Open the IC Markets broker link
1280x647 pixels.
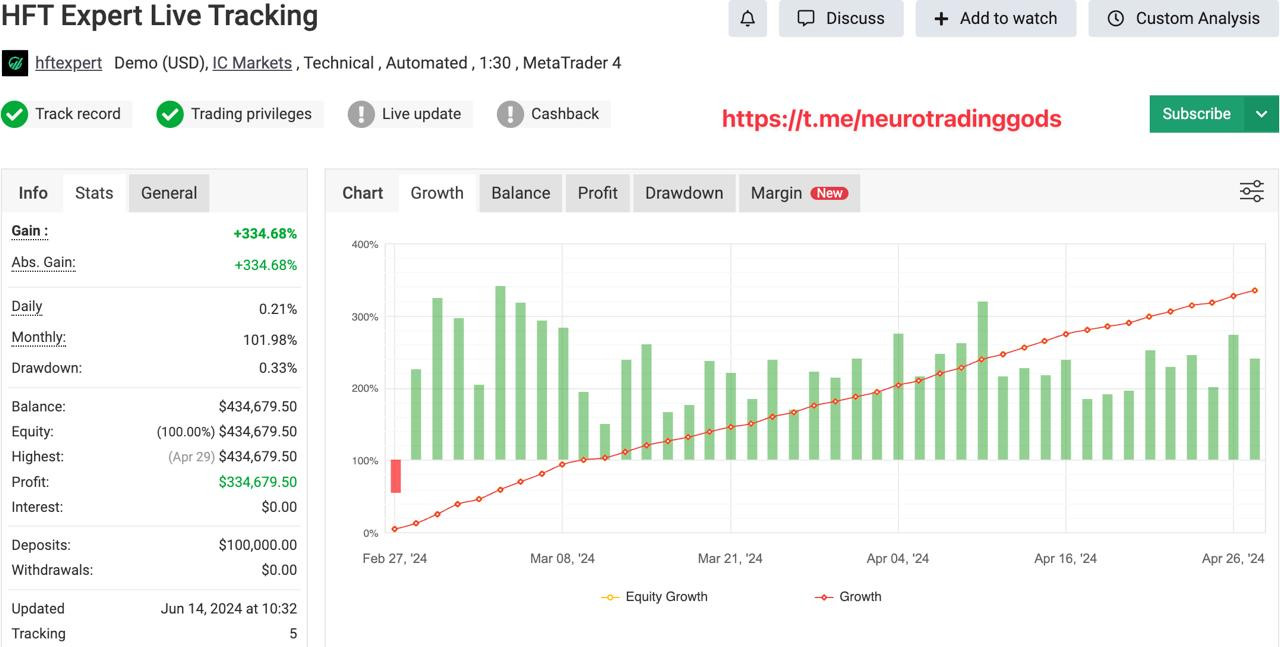pyautogui.click(x=252, y=63)
